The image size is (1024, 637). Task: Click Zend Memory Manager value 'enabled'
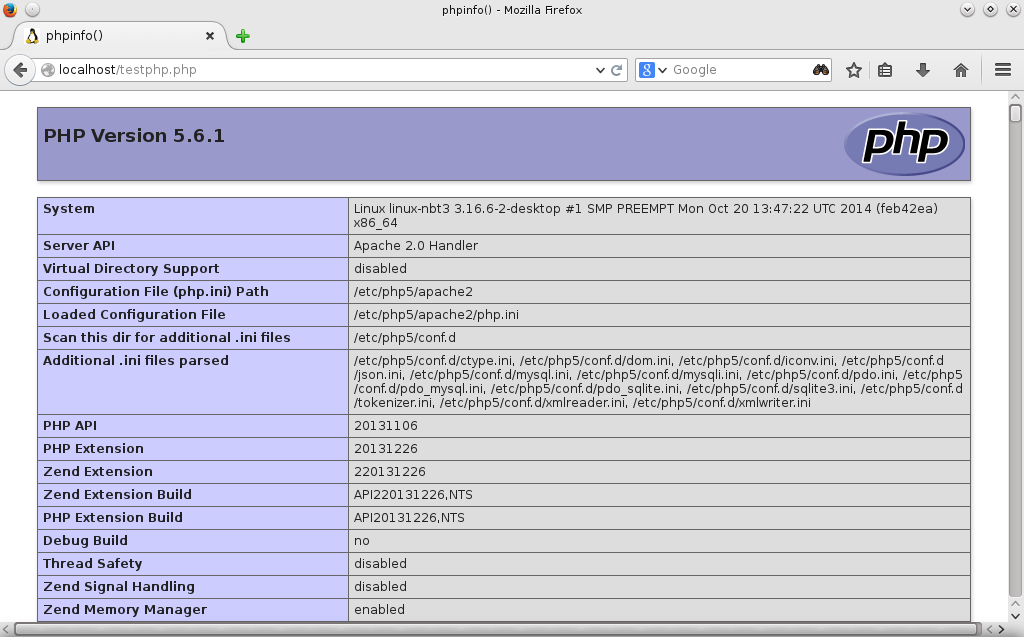tap(379, 610)
